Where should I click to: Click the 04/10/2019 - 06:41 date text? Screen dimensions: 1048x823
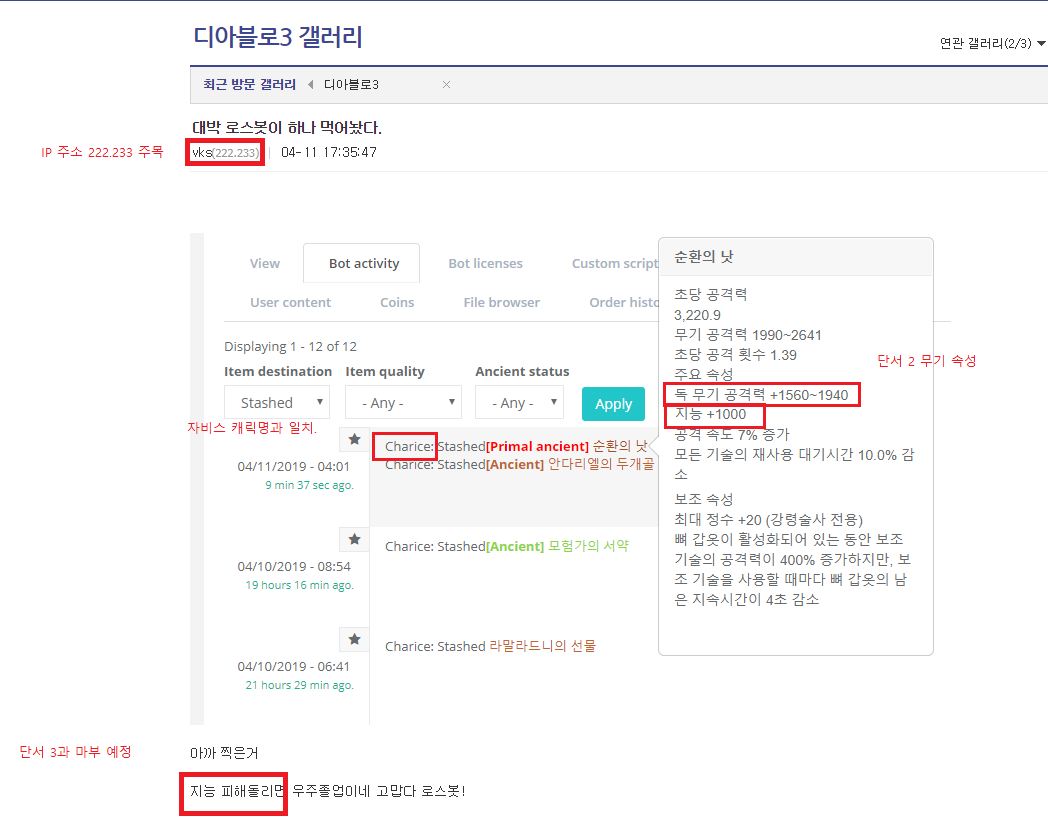tap(293, 667)
